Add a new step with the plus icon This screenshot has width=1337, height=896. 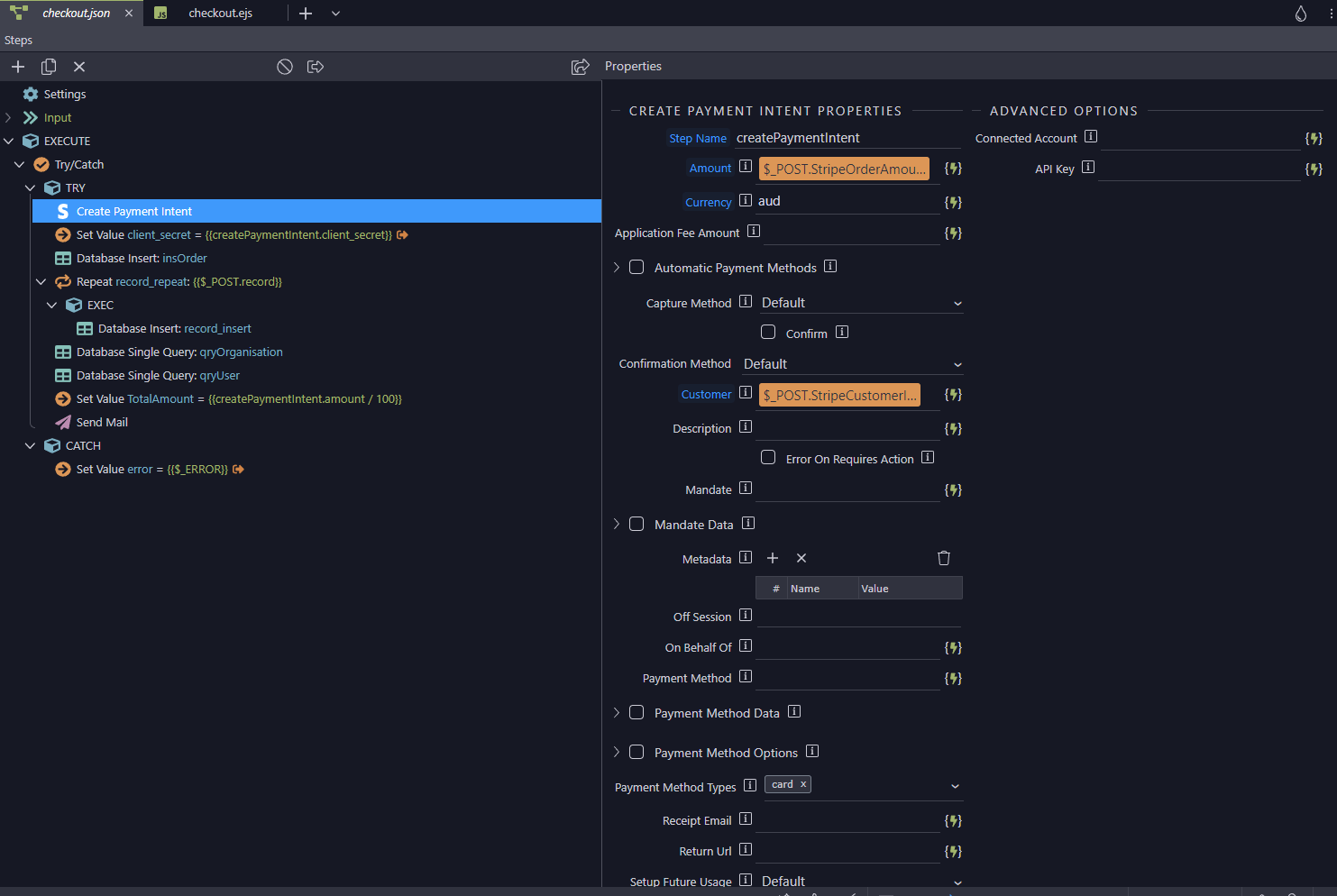pyautogui.click(x=17, y=66)
